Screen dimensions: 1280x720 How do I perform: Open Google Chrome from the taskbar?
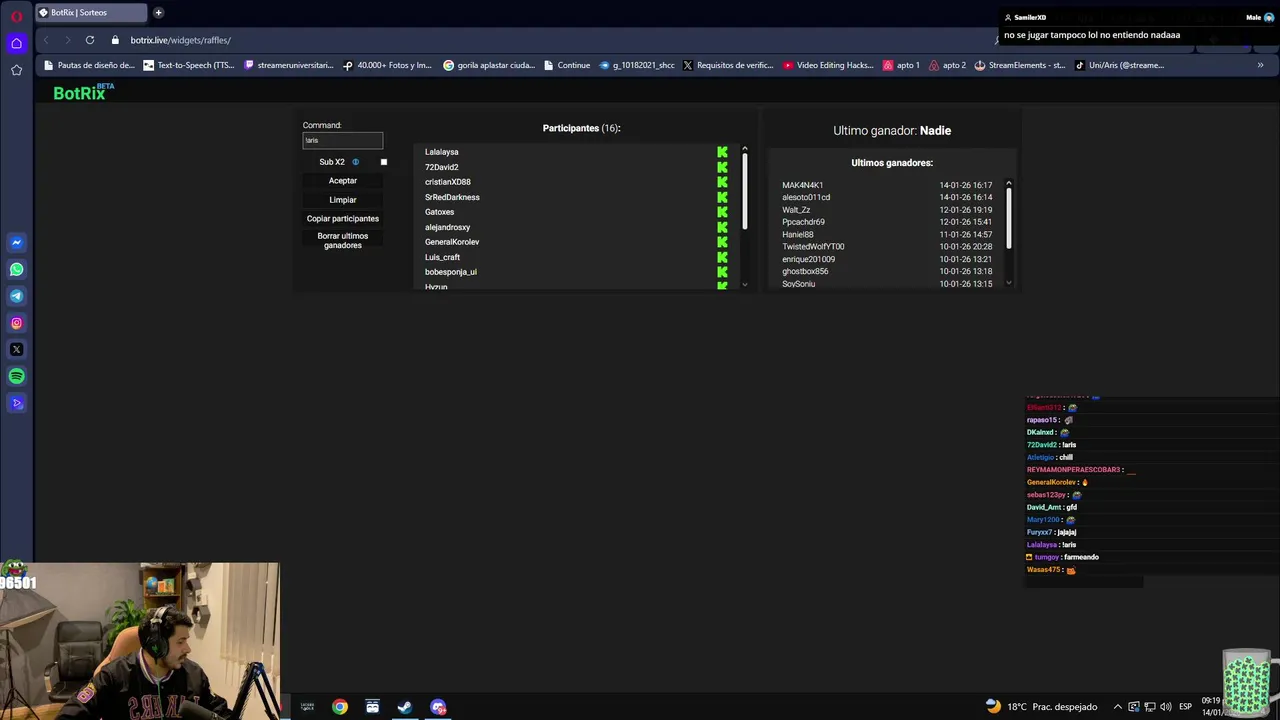pyautogui.click(x=340, y=707)
